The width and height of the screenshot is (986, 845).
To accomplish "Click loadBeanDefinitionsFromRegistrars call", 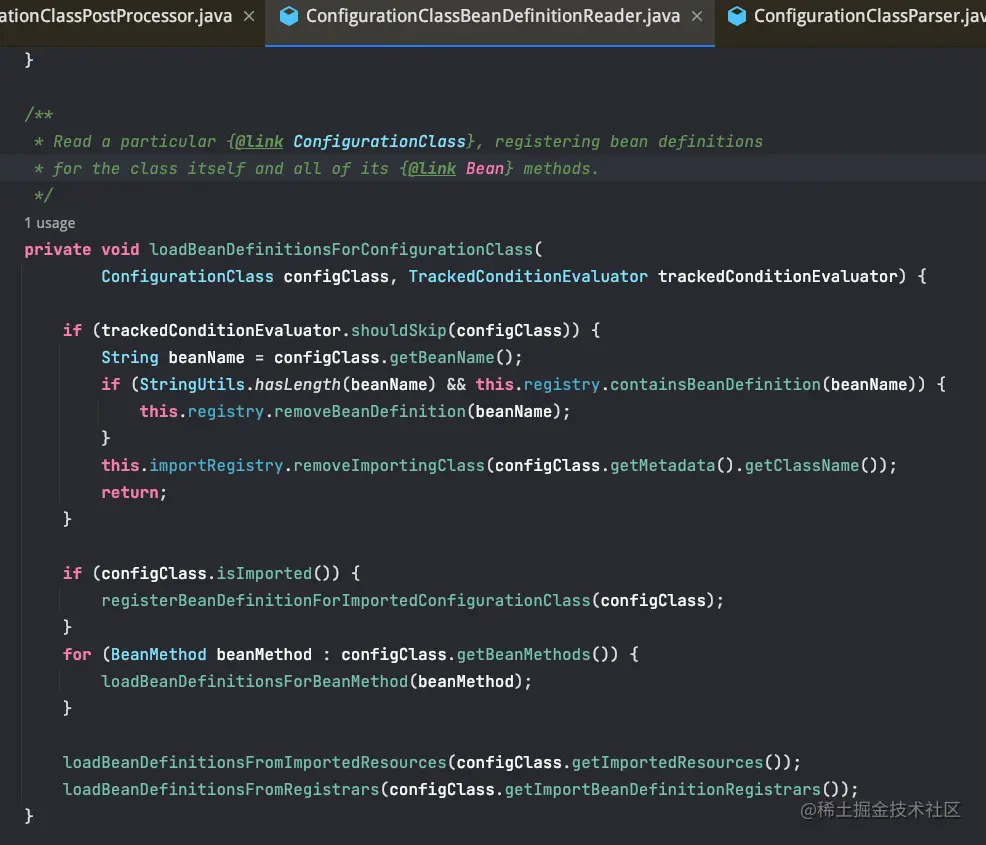I will (221, 790).
